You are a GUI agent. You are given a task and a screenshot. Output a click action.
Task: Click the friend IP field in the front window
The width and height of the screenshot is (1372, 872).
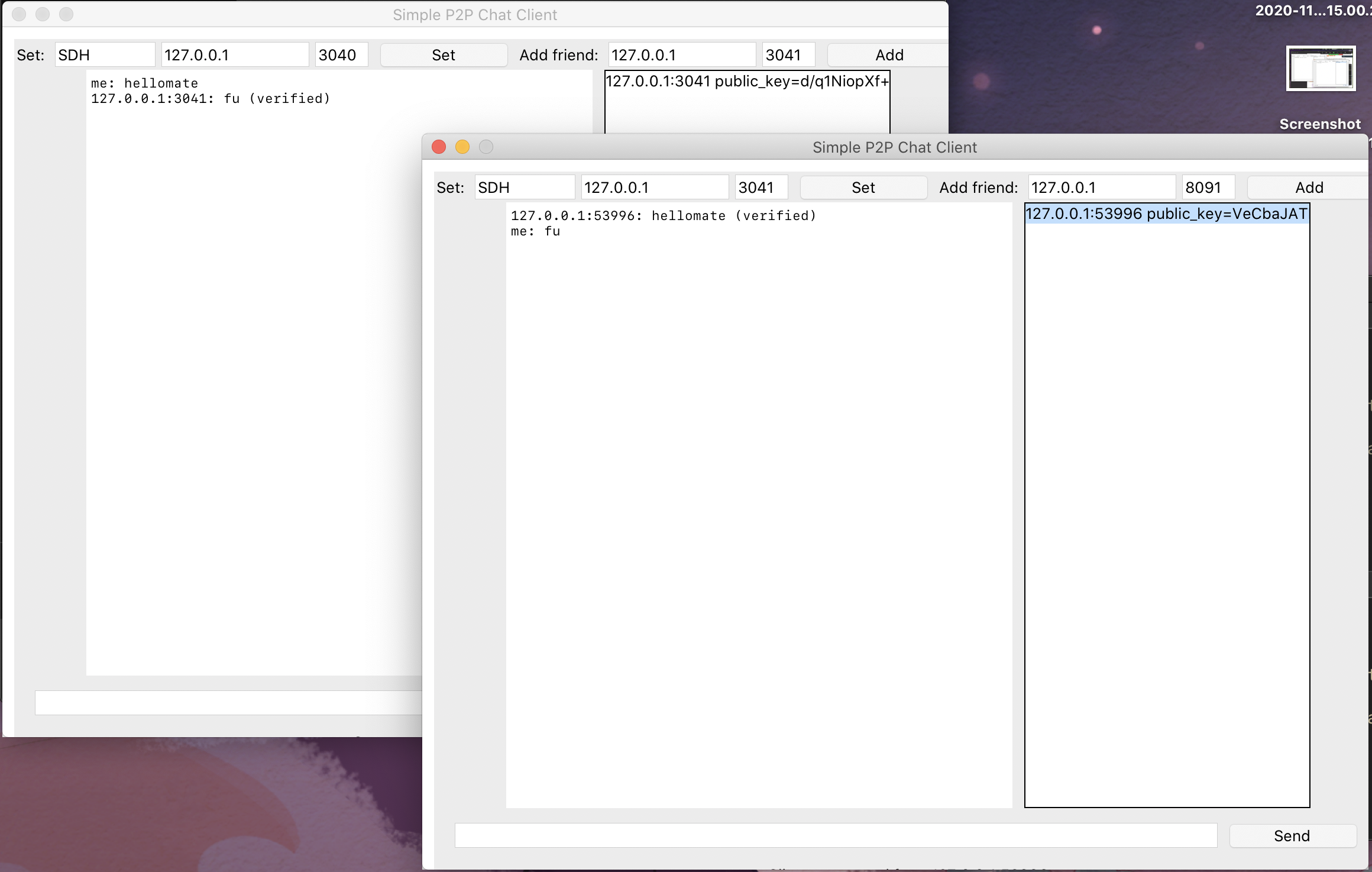[1101, 188]
